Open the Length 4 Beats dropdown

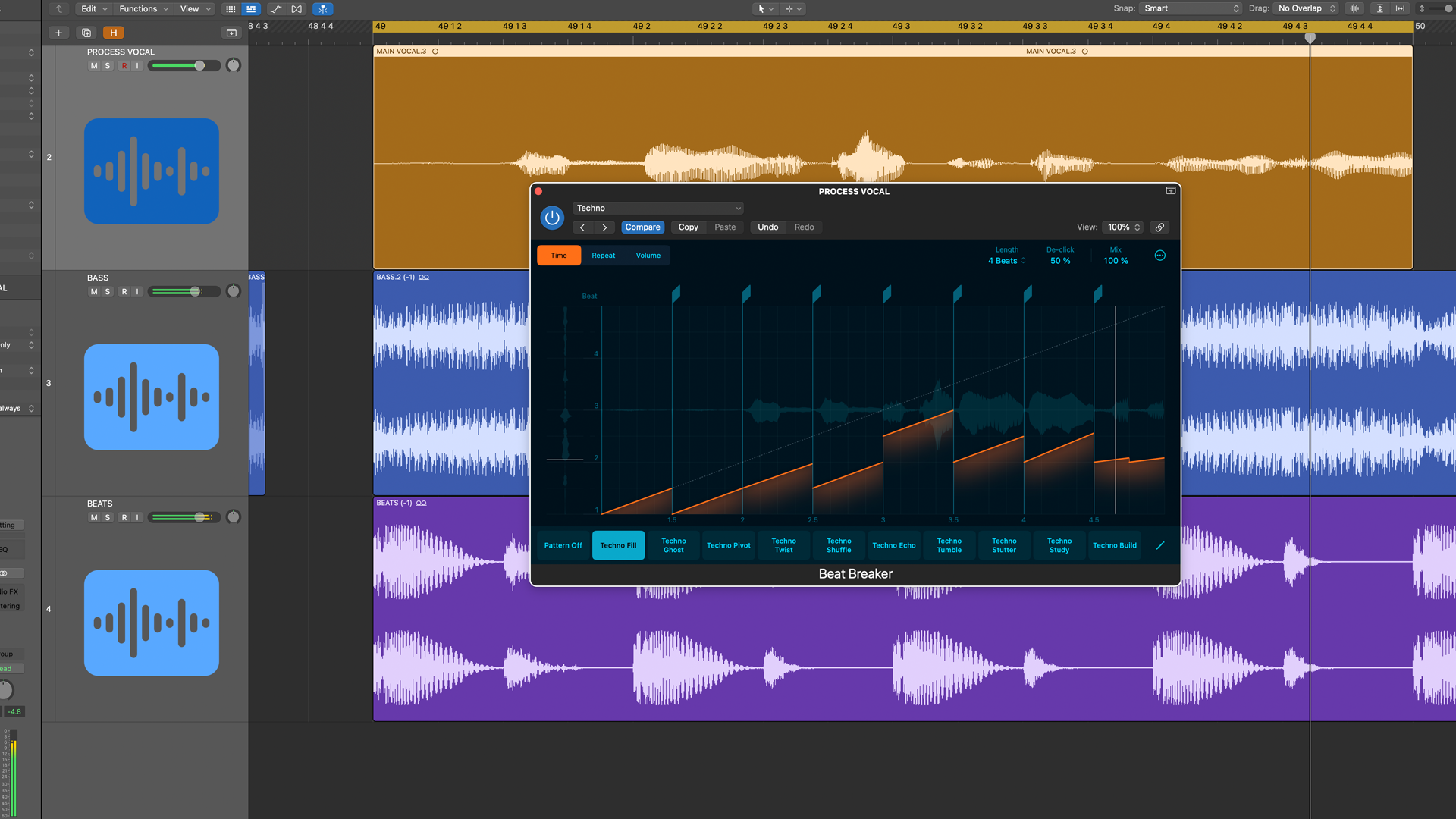pyautogui.click(x=1007, y=261)
